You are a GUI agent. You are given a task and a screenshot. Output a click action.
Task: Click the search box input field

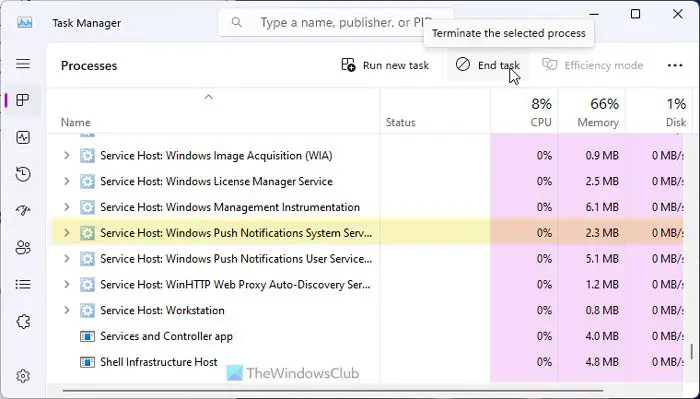tap(336, 22)
